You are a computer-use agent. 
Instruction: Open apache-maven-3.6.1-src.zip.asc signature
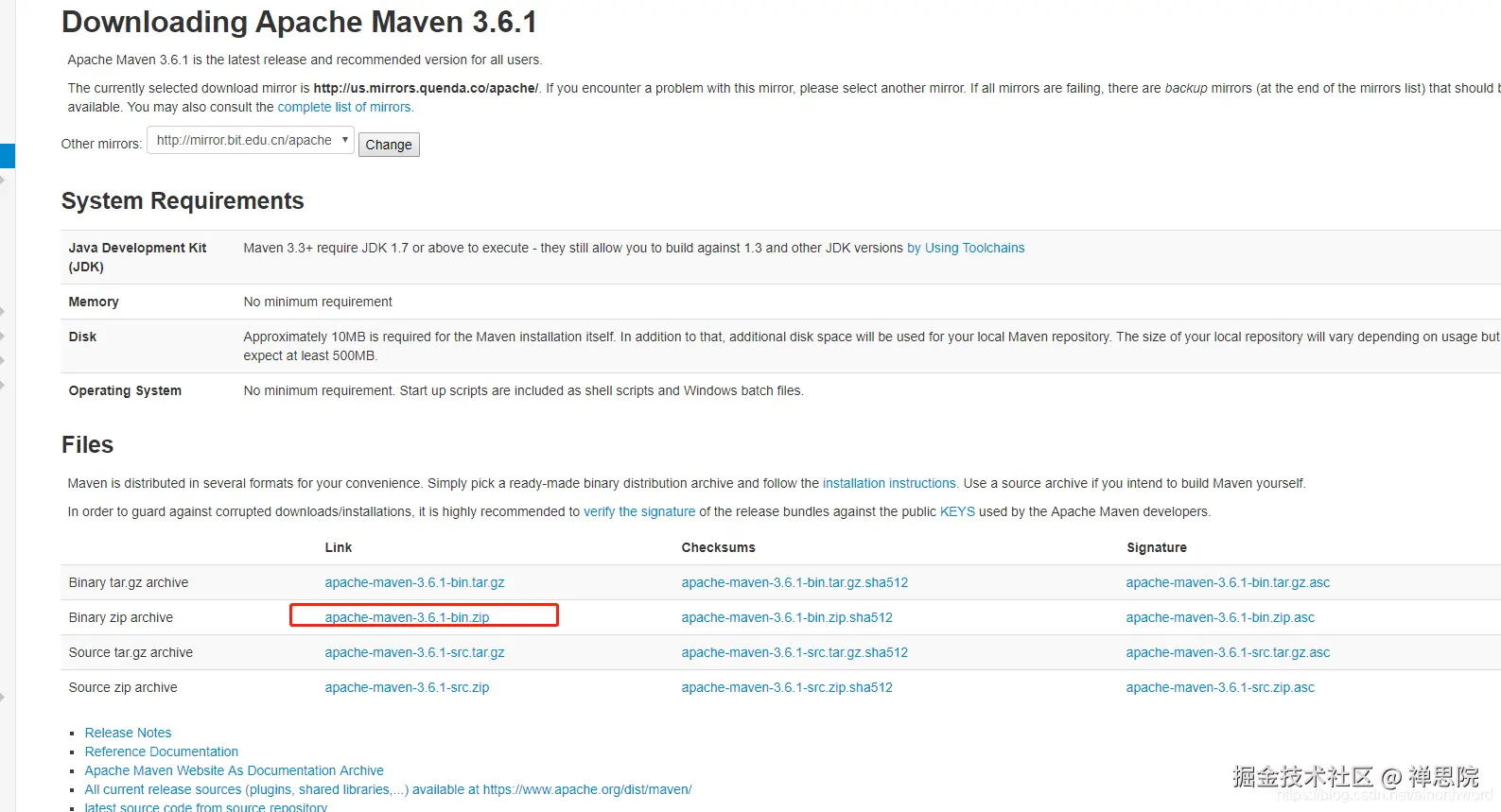click(1220, 687)
